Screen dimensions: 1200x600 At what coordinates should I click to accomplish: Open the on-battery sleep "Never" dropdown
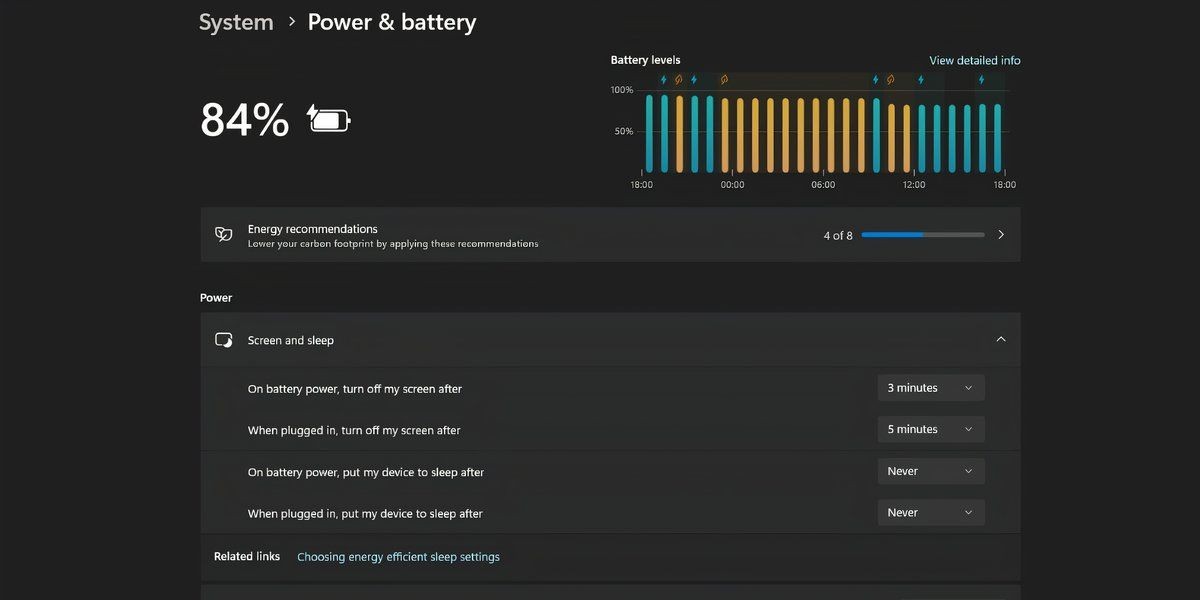click(931, 471)
